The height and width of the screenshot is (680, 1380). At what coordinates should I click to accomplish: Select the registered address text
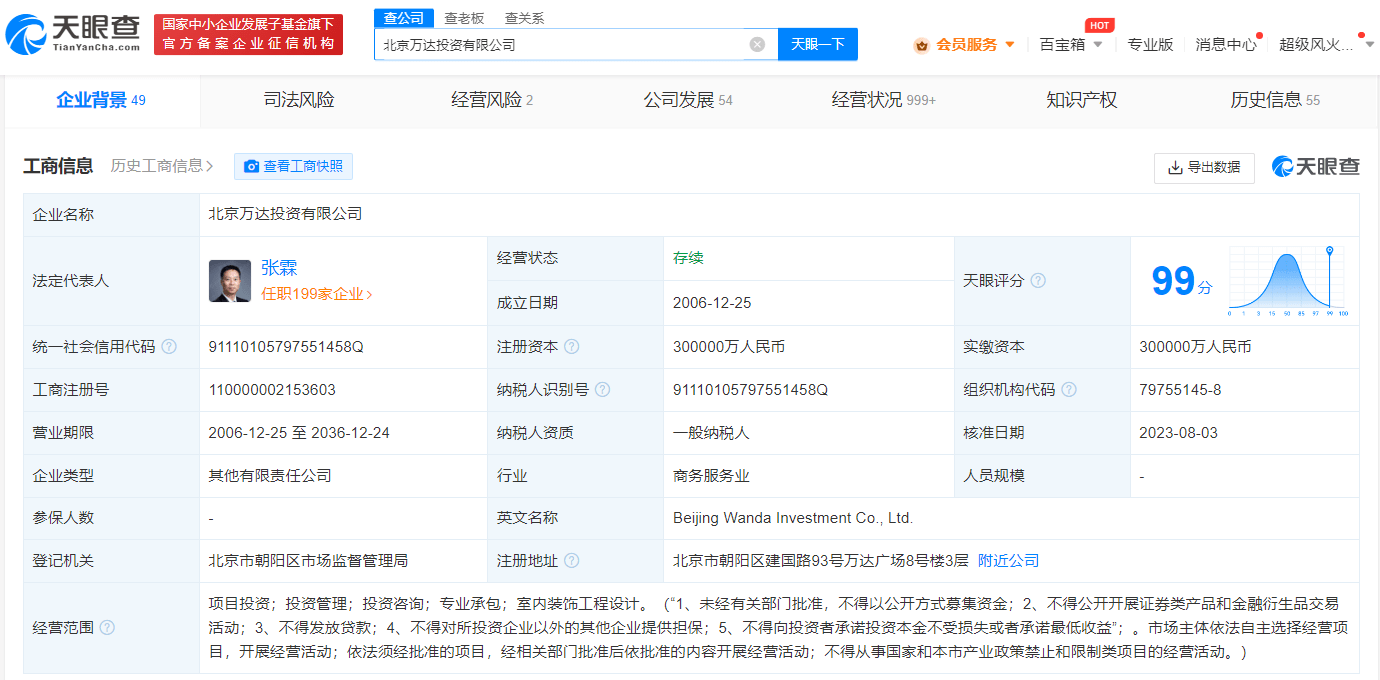(x=821, y=561)
